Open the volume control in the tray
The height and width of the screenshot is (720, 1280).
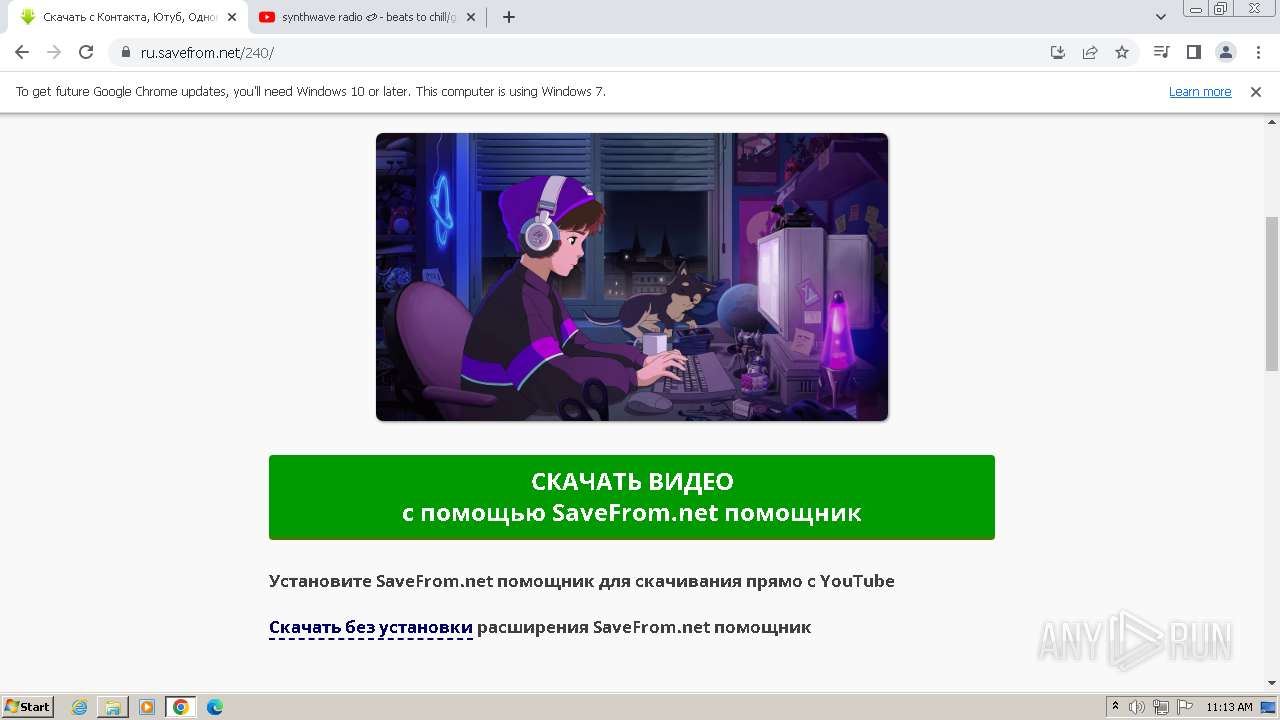coord(1137,707)
